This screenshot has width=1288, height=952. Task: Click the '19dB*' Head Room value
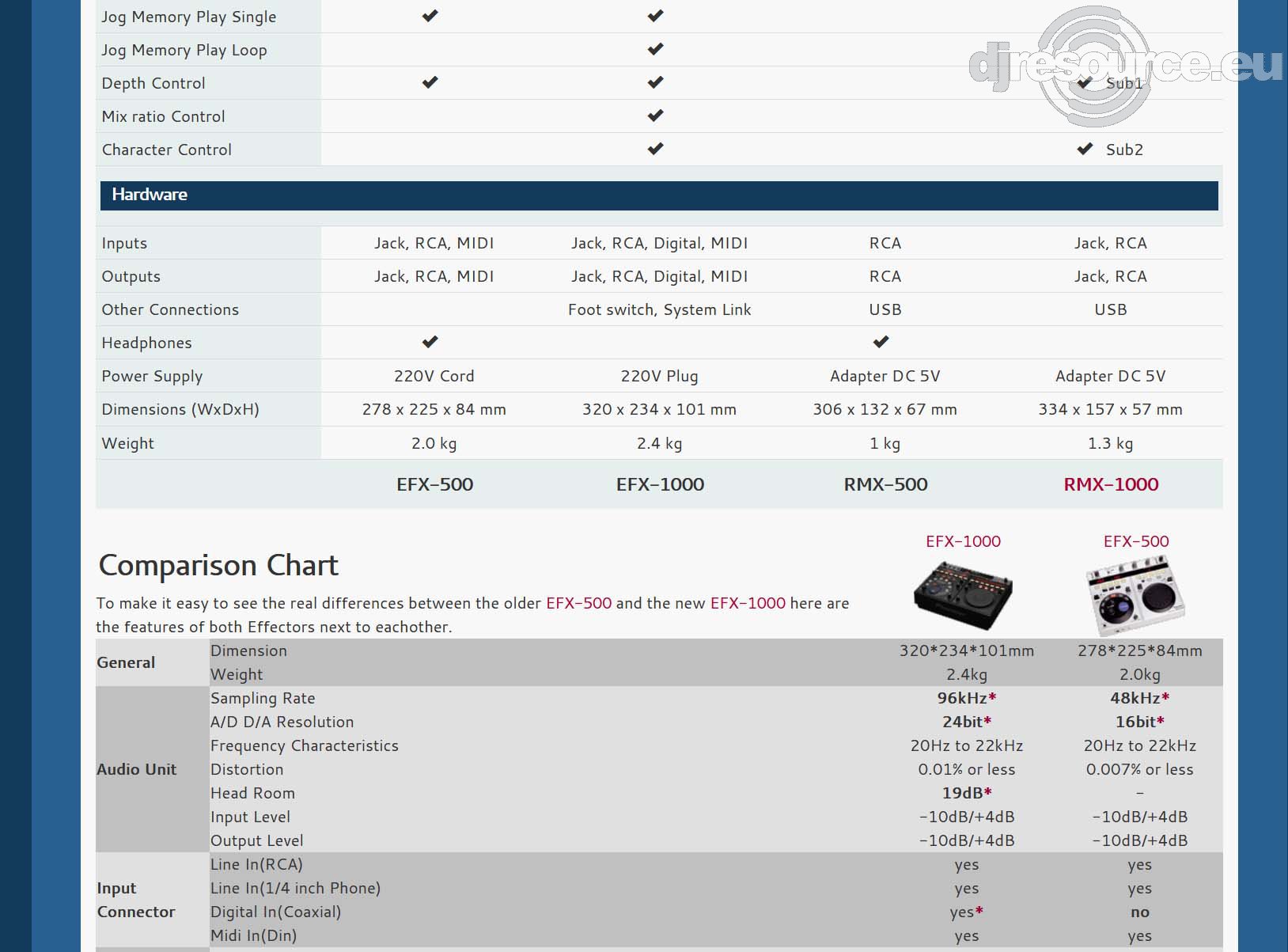tap(967, 793)
